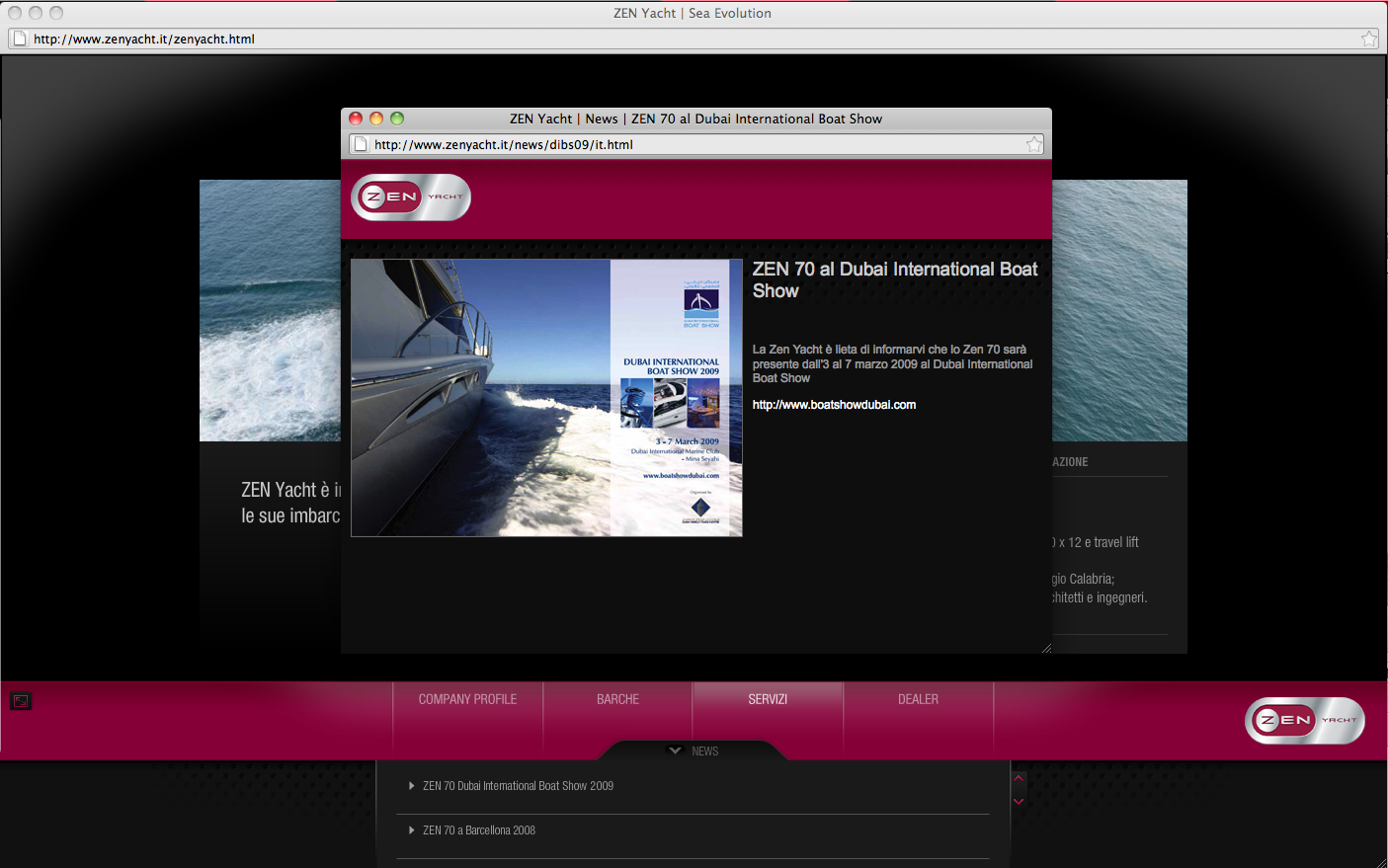
Task: Toggle fullscreen icon in the bottom bar
Action: [21, 701]
